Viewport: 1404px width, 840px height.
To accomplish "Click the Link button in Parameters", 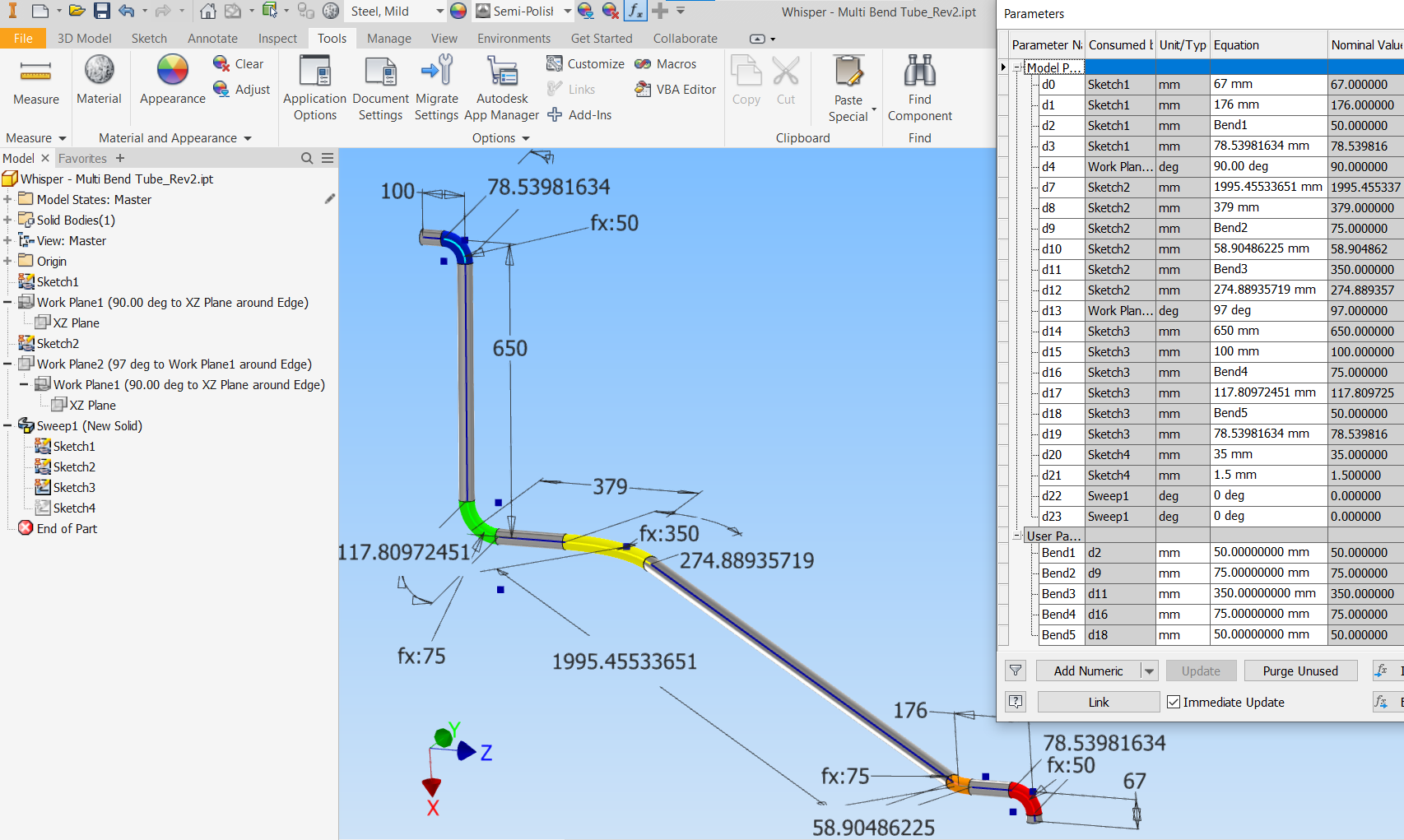I will coord(1098,701).
